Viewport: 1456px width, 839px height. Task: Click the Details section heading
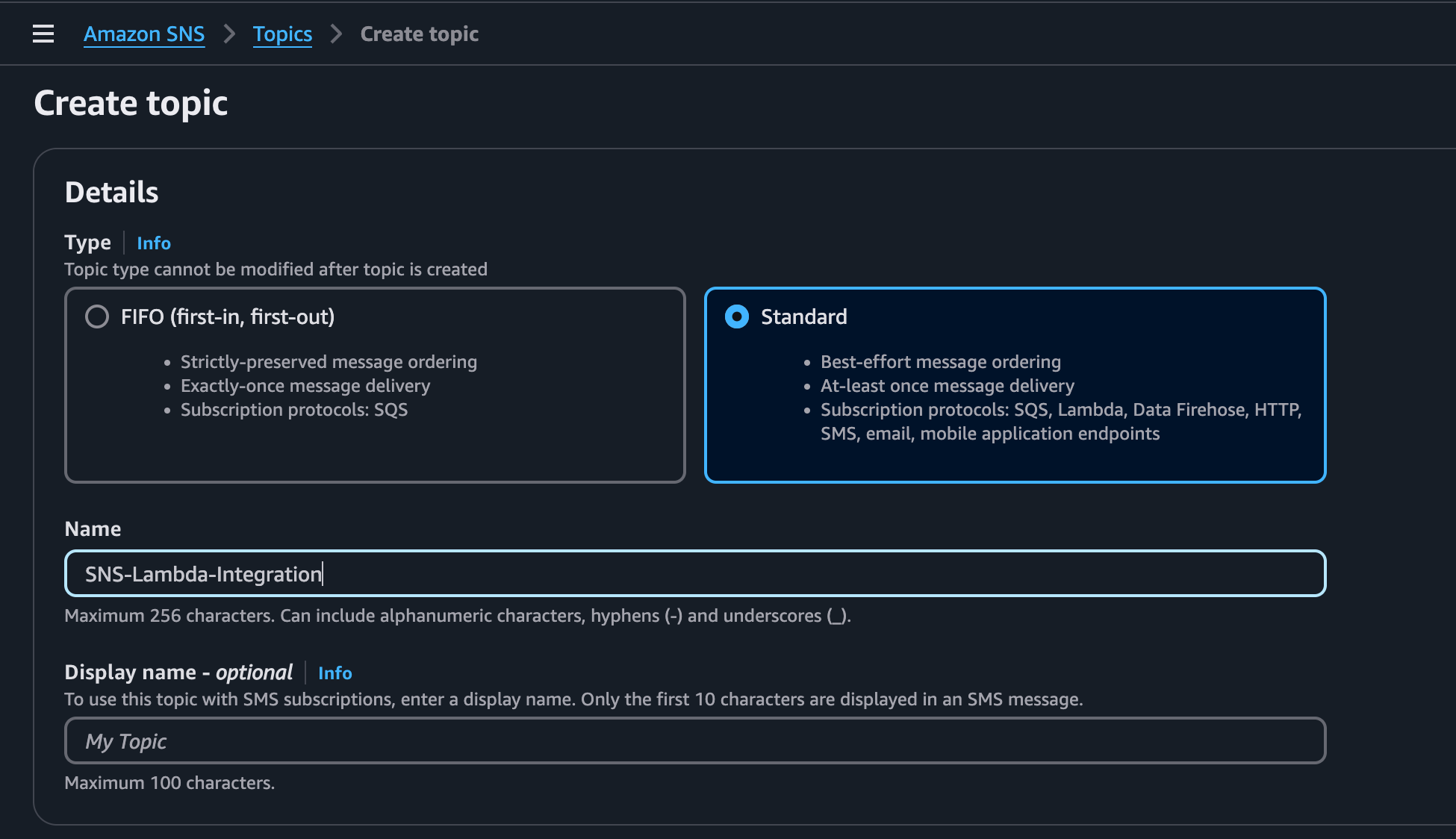tap(112, 192)
